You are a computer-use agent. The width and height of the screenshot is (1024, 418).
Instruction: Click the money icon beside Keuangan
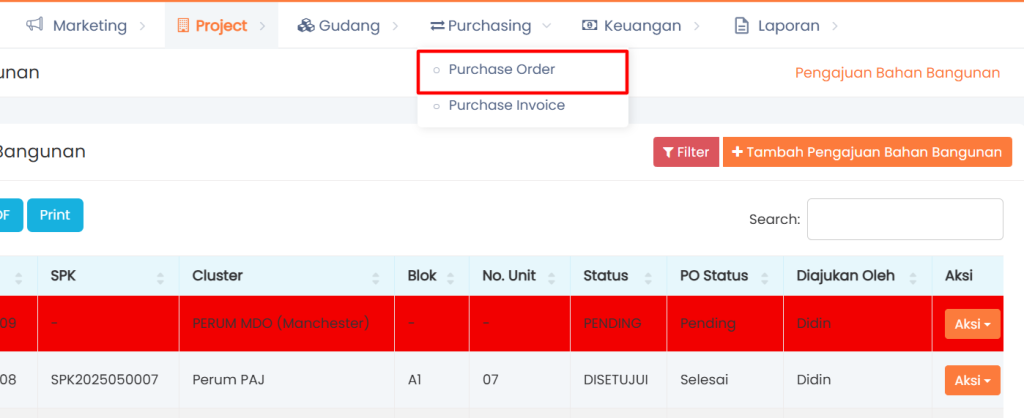(590, 25)
